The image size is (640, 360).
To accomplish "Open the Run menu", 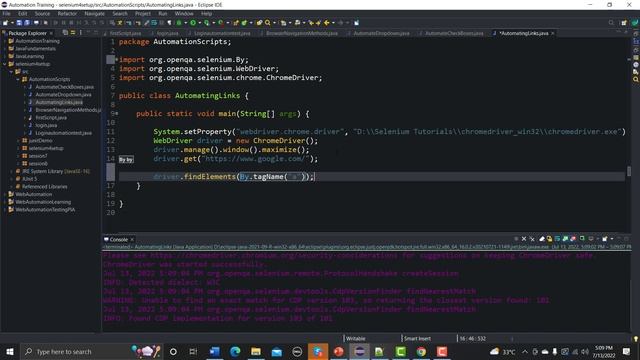I will pos(162,13).
